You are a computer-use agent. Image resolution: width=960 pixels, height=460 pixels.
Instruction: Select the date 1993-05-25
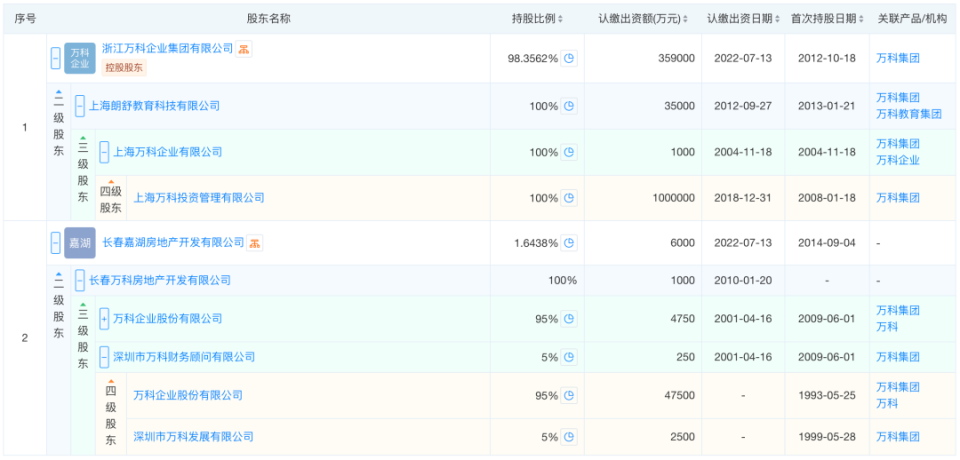[x=827, y=396]
